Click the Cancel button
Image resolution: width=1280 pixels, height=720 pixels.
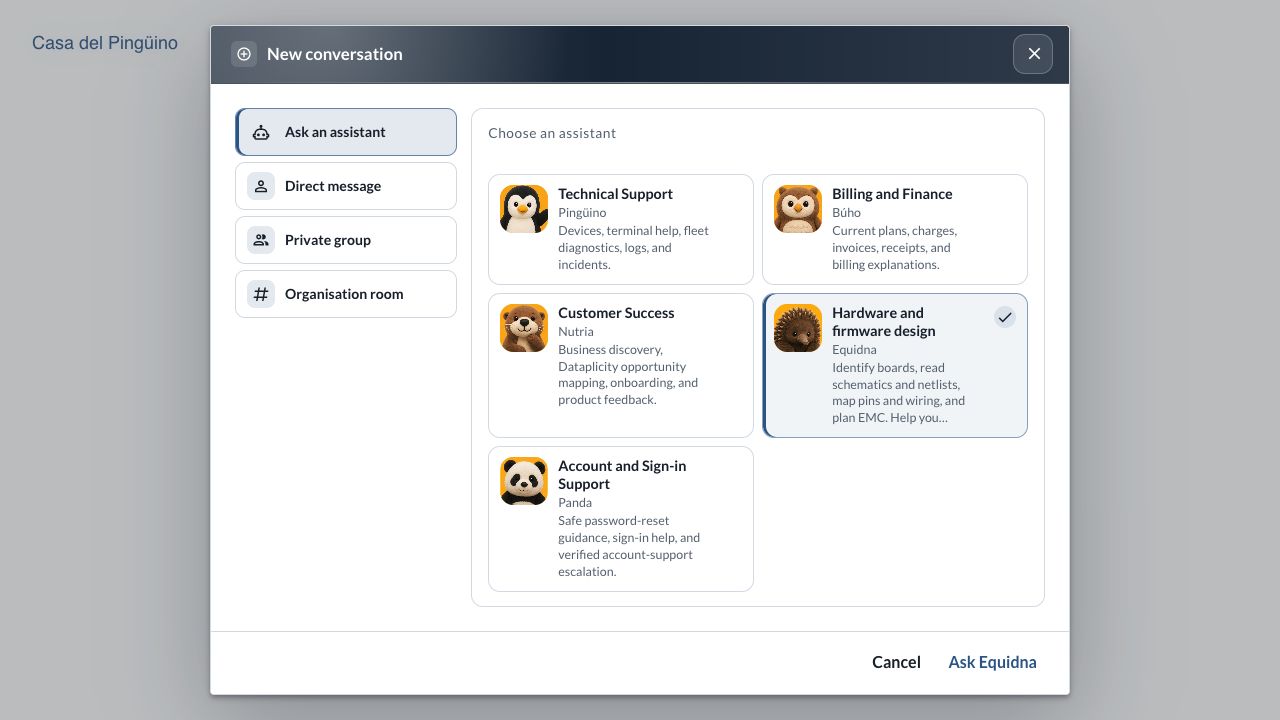[x=896, y=662]
